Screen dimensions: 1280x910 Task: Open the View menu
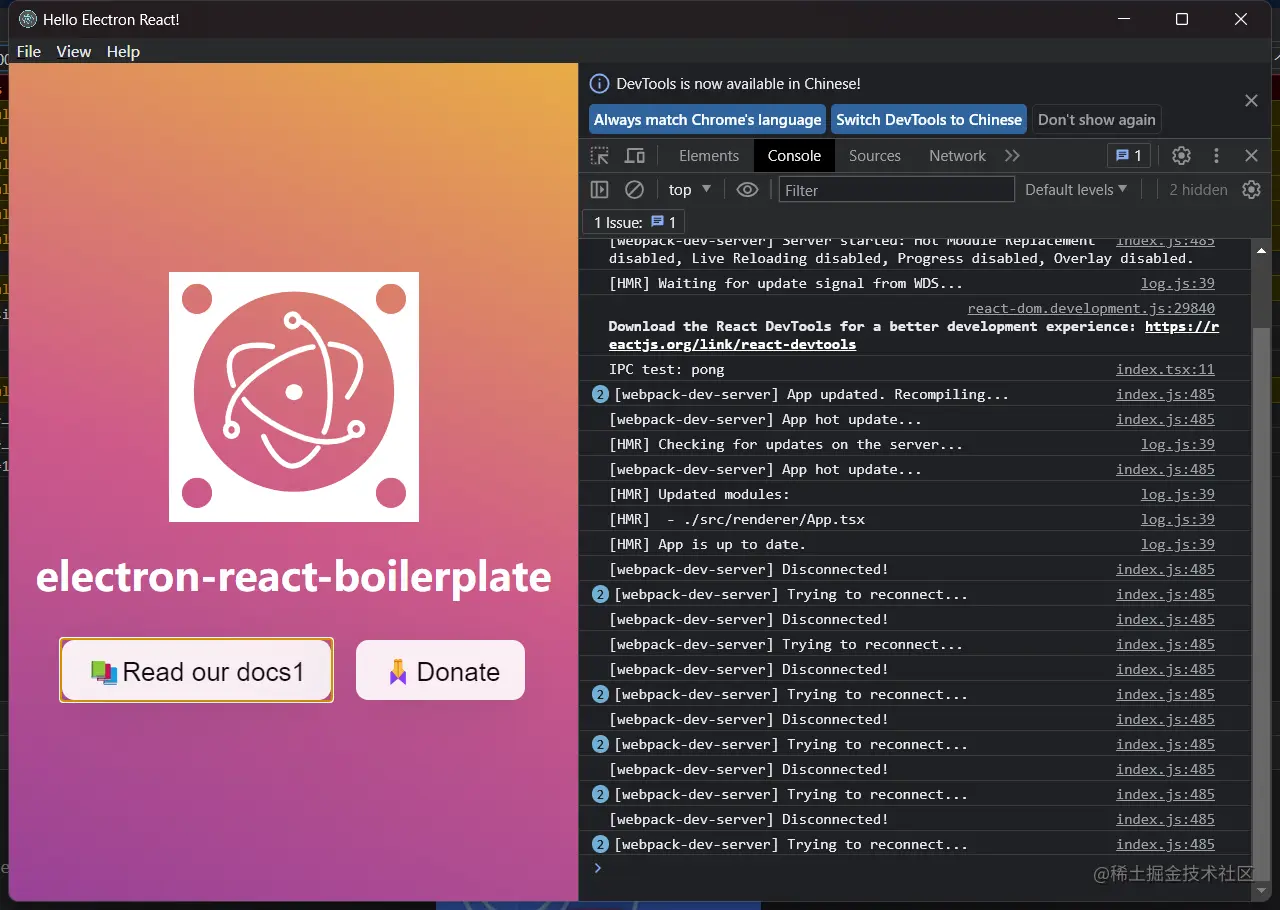pos(74,52)
